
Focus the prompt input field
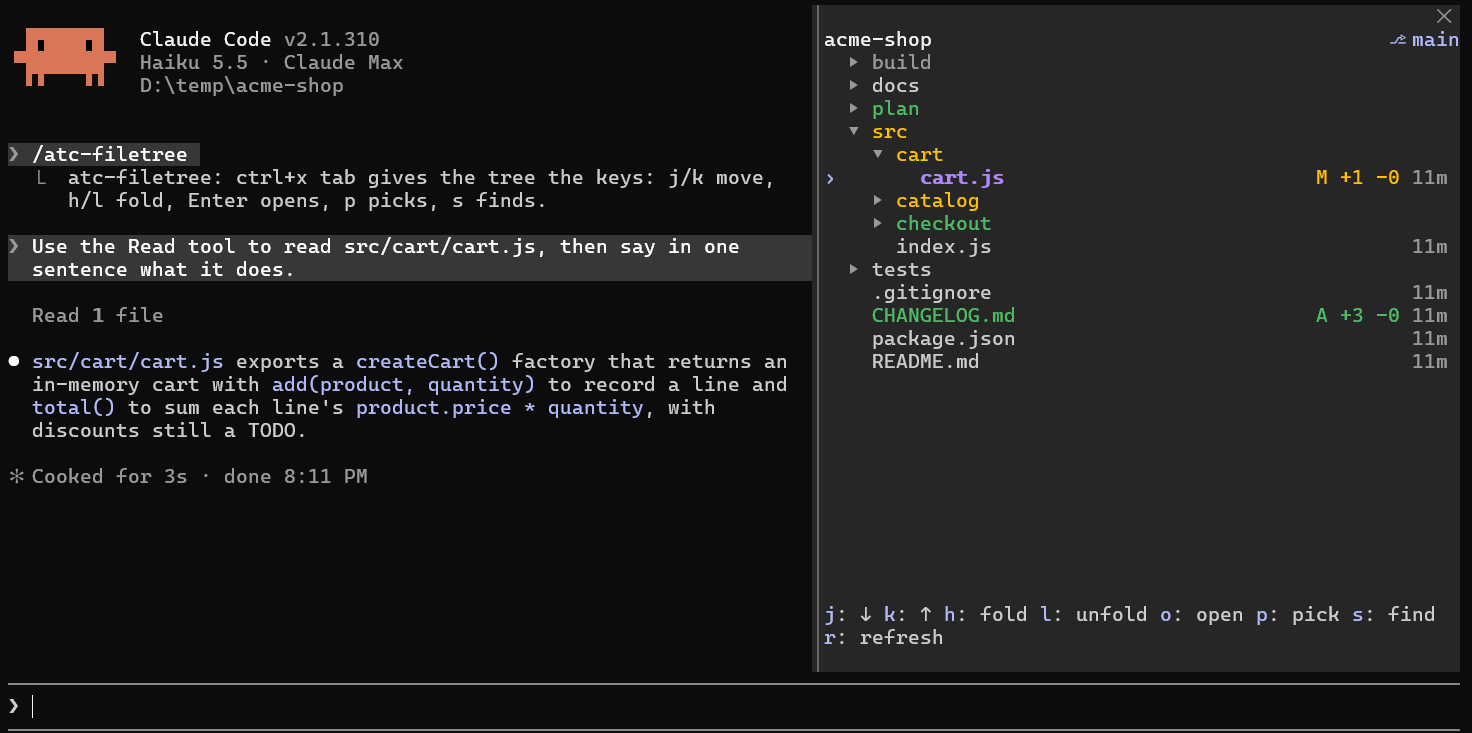point(735,706)
